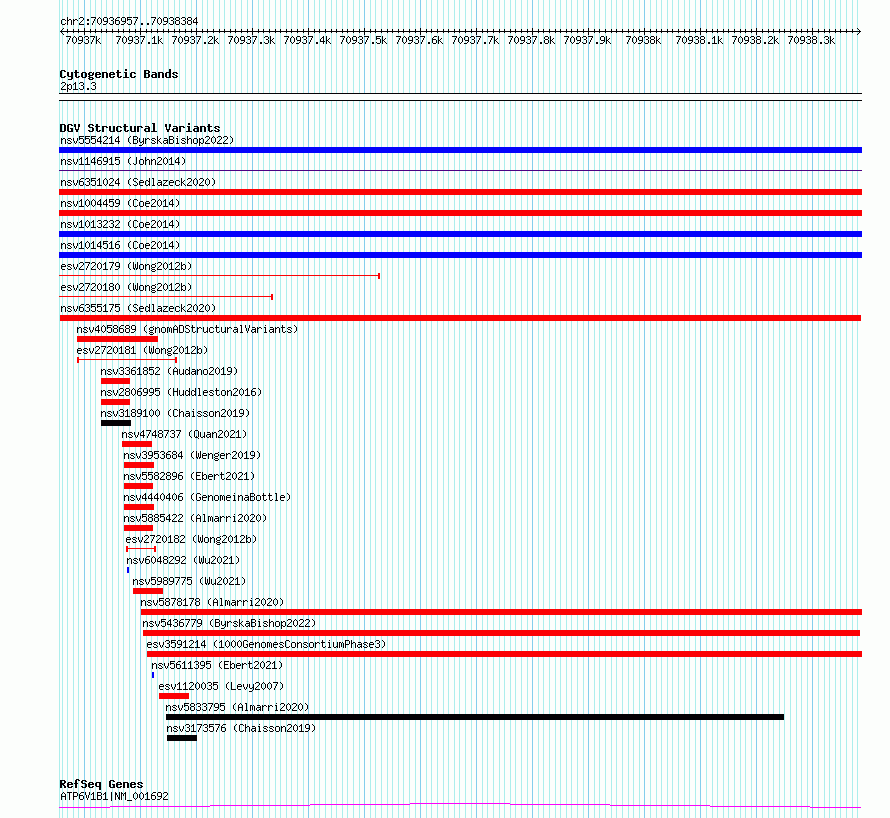The height and width of the screenshot is (818, 890).
Task: Open the nsv1014516 (Coe2014) variant
Action: [x=120, y=245]
